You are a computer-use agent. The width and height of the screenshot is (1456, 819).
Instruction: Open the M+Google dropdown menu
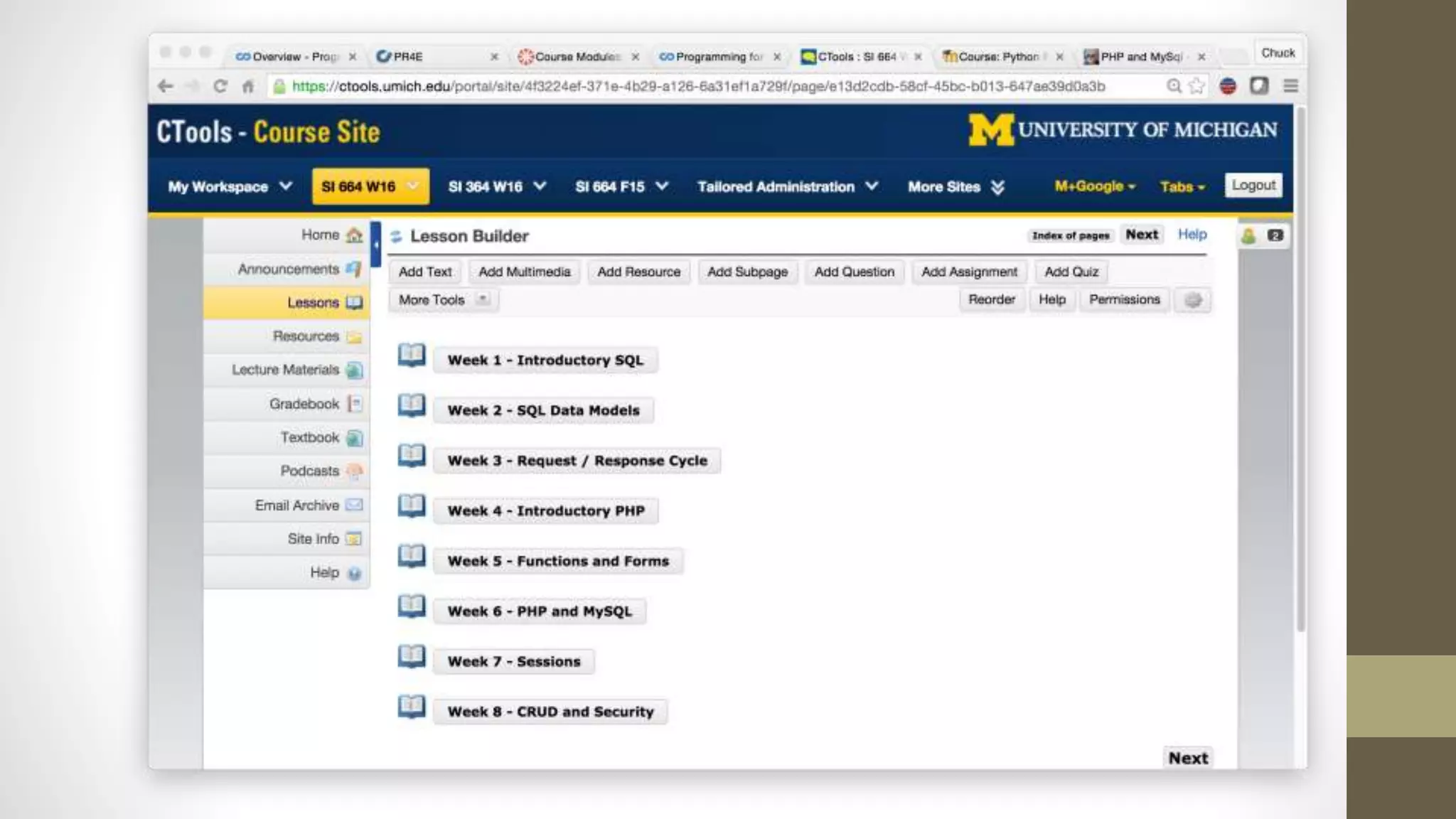click(x=1095, y=186)
